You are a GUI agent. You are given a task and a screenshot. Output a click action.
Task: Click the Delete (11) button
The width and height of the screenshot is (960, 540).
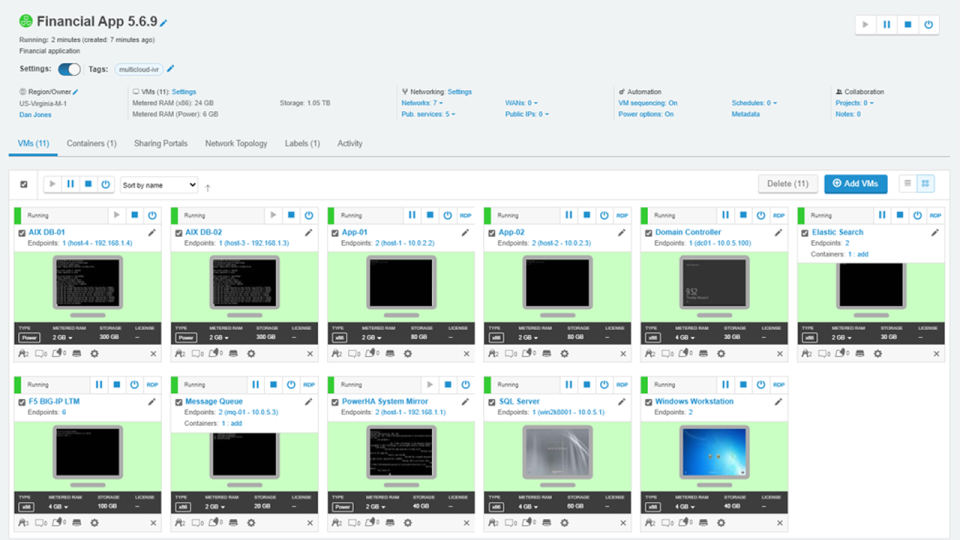coord(787,184)
